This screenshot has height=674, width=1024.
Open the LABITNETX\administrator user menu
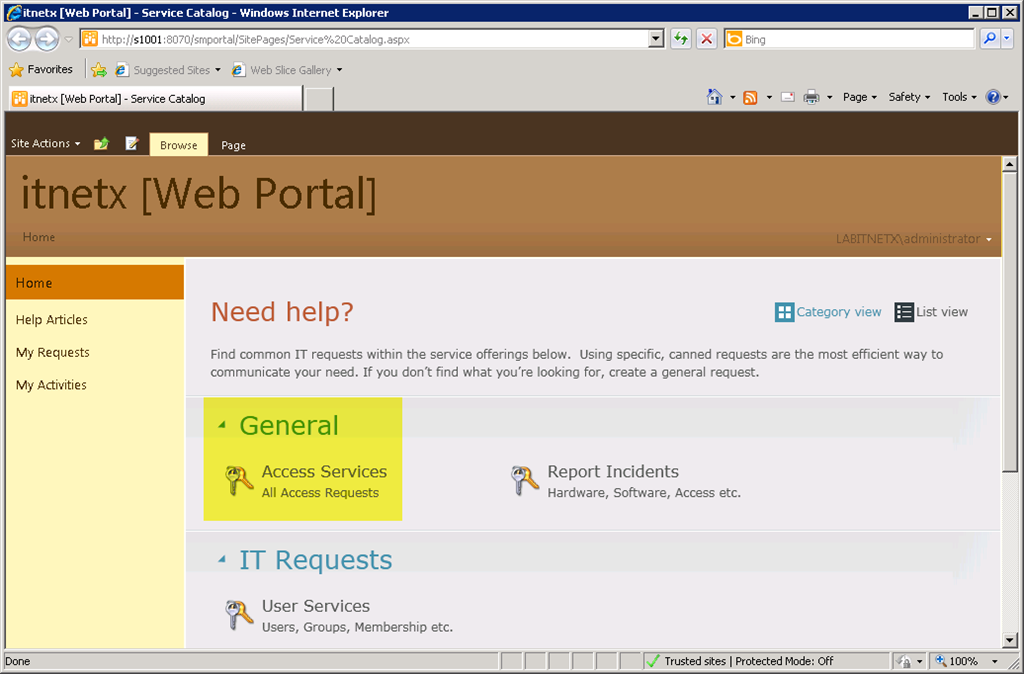(x=914, y=239)
